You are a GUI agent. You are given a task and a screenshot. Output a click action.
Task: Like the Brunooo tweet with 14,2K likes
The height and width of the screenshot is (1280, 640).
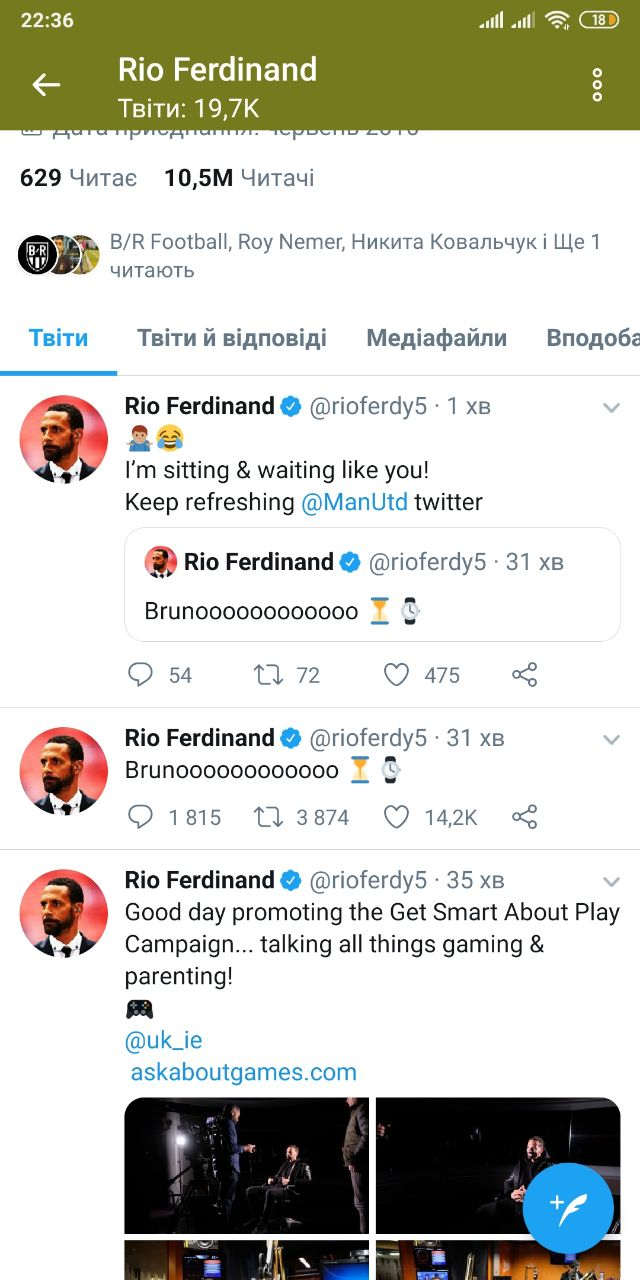[x=397, y=817]
